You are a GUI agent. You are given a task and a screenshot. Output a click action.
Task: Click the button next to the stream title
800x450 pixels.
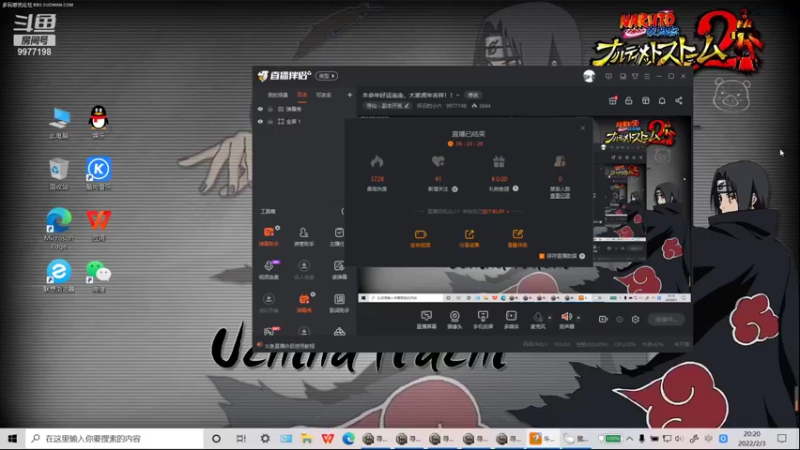point(473,95)
